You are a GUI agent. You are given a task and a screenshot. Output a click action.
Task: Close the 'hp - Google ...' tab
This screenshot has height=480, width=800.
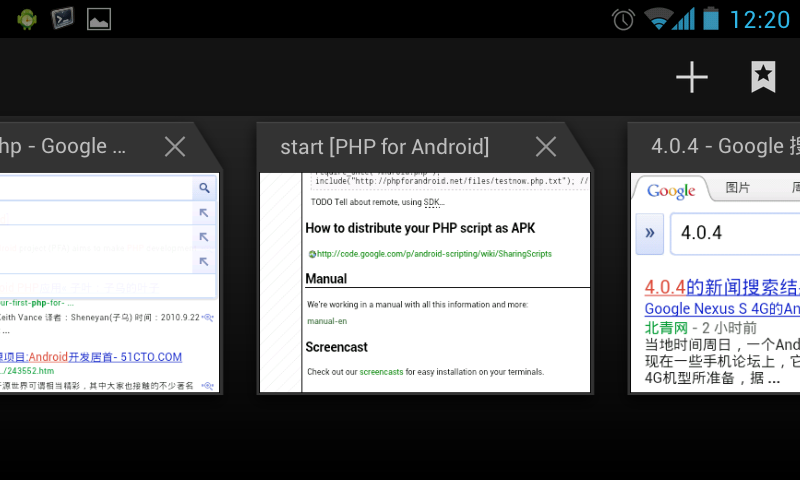175,147
